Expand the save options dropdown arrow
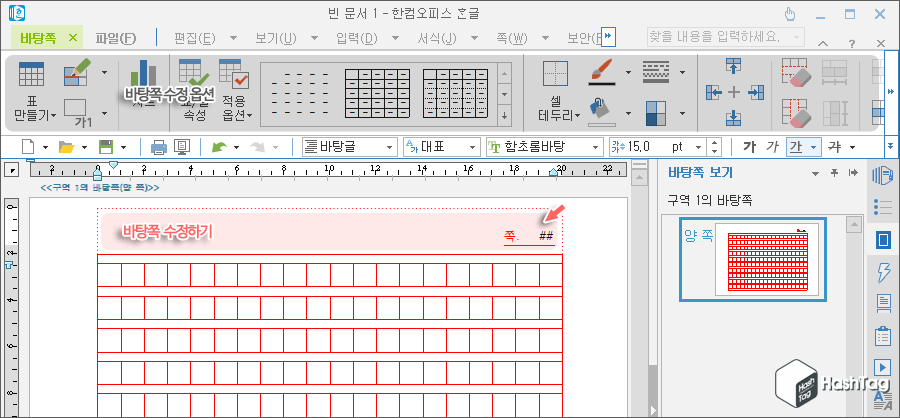 (123, 148)
